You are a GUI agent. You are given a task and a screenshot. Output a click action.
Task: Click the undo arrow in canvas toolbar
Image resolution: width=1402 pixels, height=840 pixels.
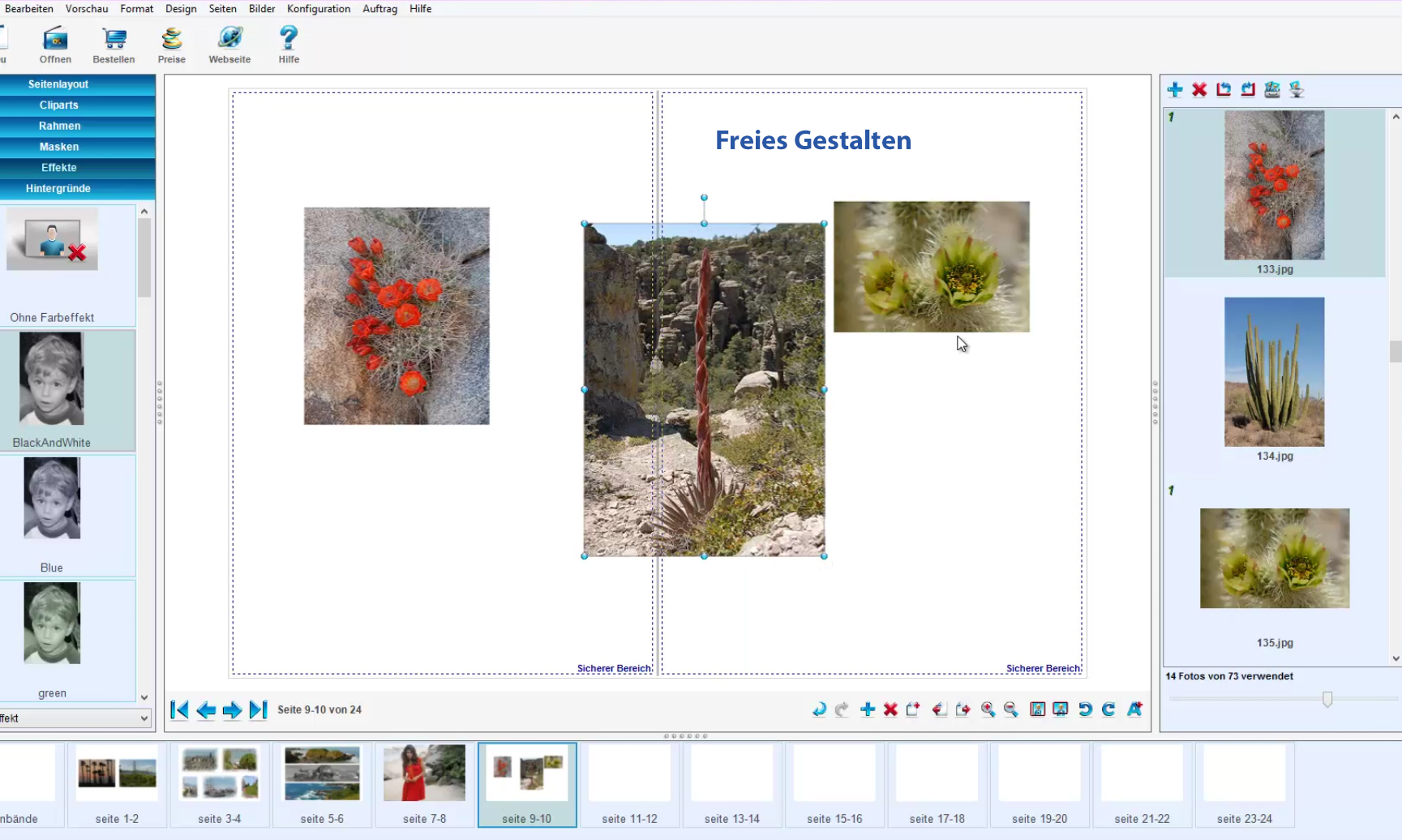[819, 709]
